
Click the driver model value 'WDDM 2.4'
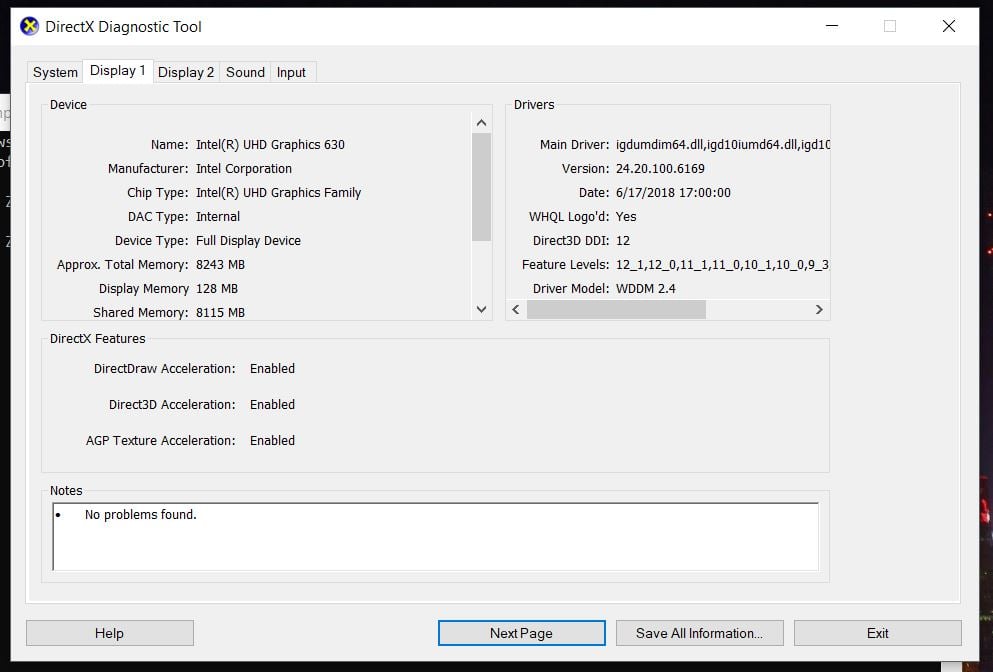(646, 289)
